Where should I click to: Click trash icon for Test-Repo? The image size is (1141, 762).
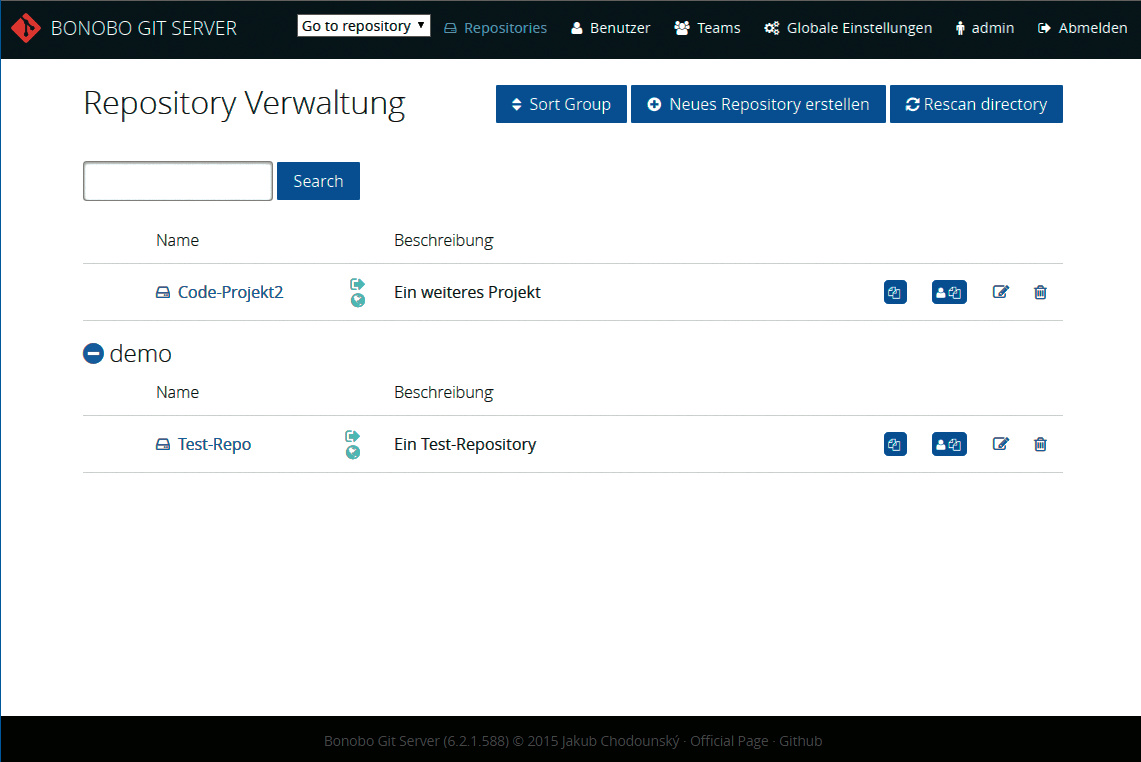[1040, 444]
